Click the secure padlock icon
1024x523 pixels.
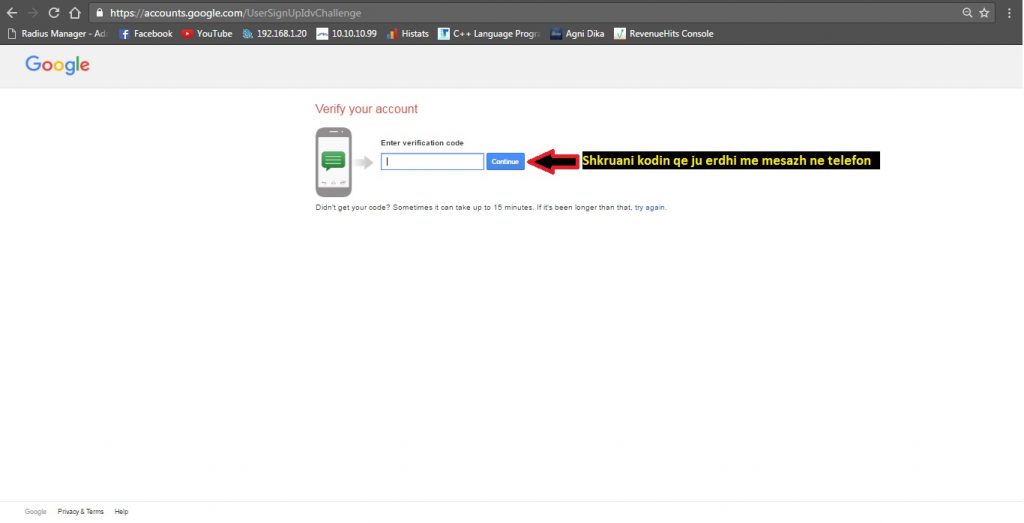tap(99, 13)
